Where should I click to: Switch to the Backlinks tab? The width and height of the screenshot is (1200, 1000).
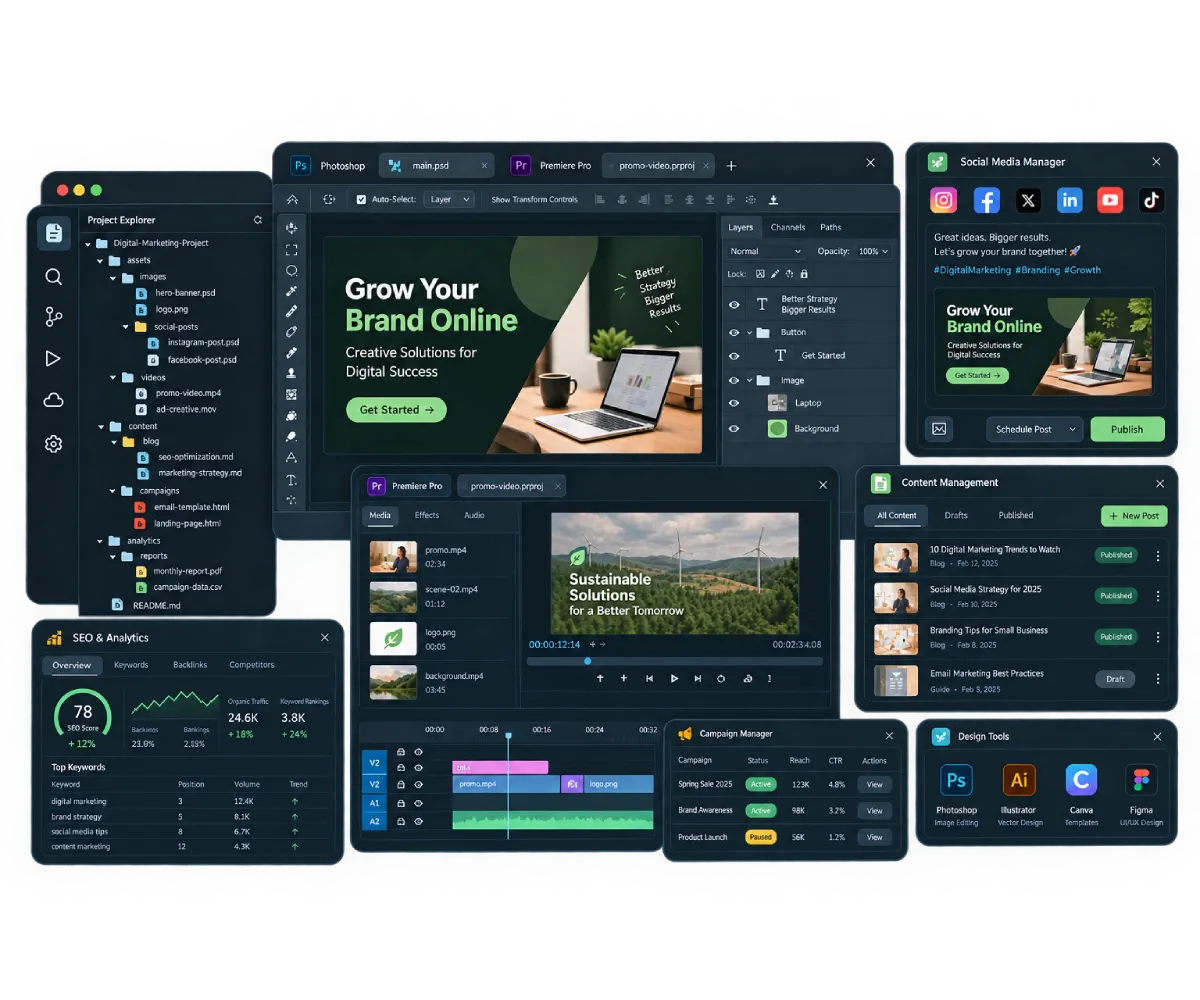pos(189,665)
